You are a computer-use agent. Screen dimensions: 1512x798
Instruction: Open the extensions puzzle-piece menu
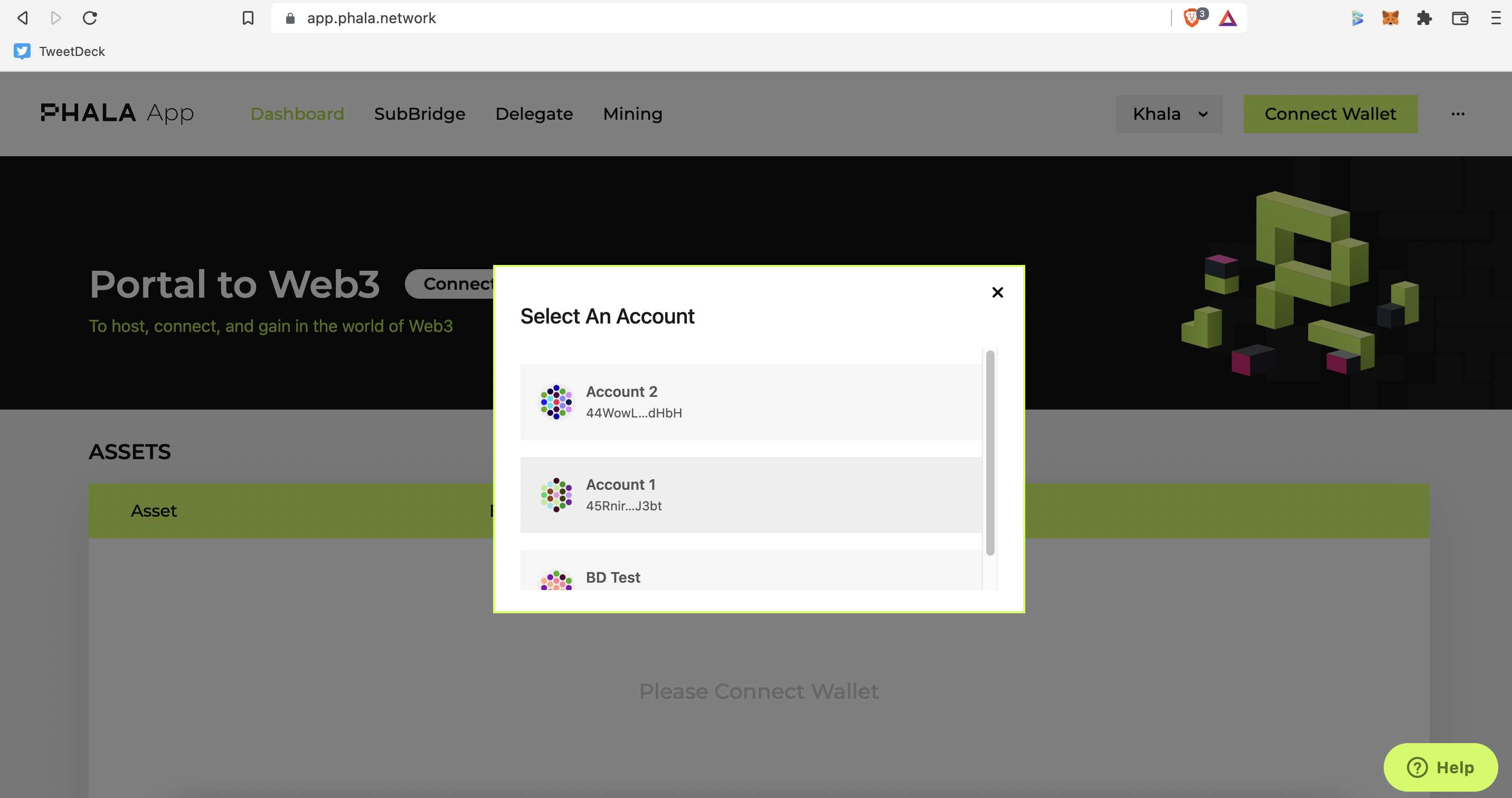click(x=1424, y=18)
